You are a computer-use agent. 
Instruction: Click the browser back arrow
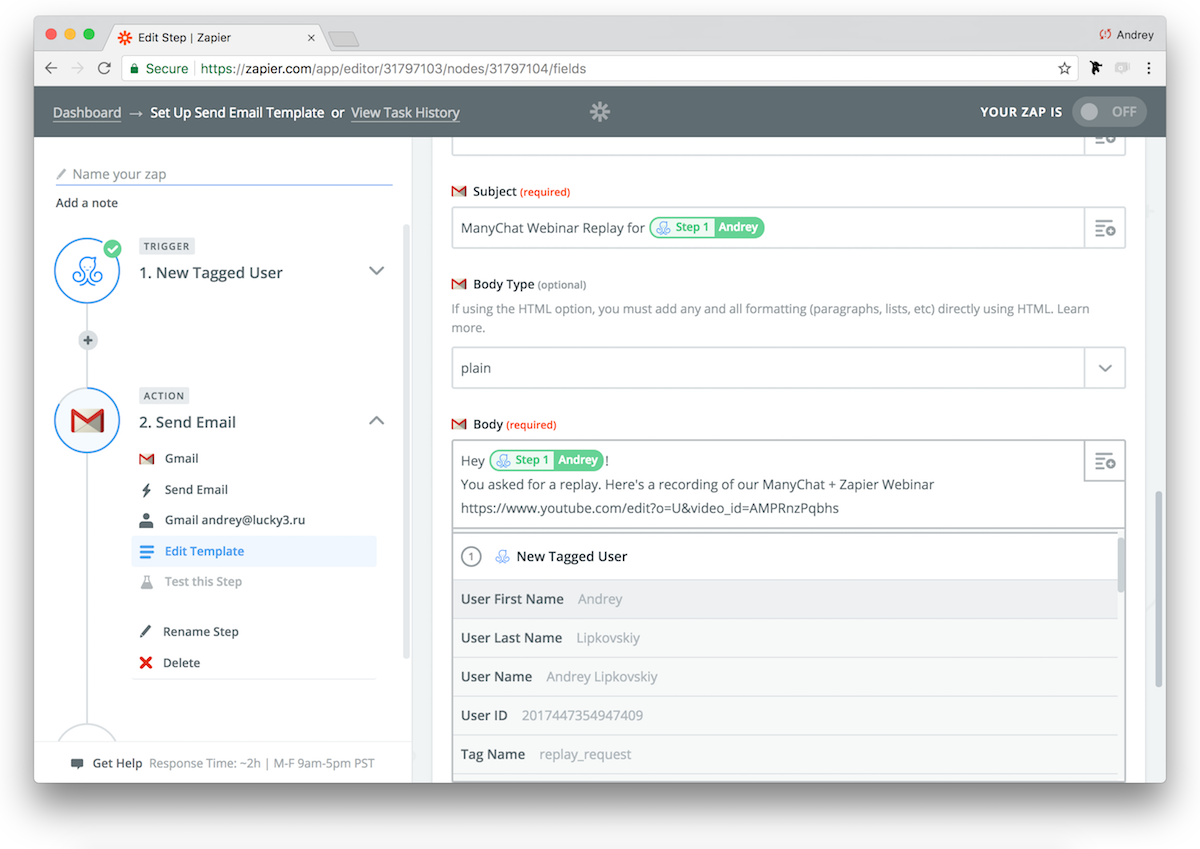click(x=52, y=68)
